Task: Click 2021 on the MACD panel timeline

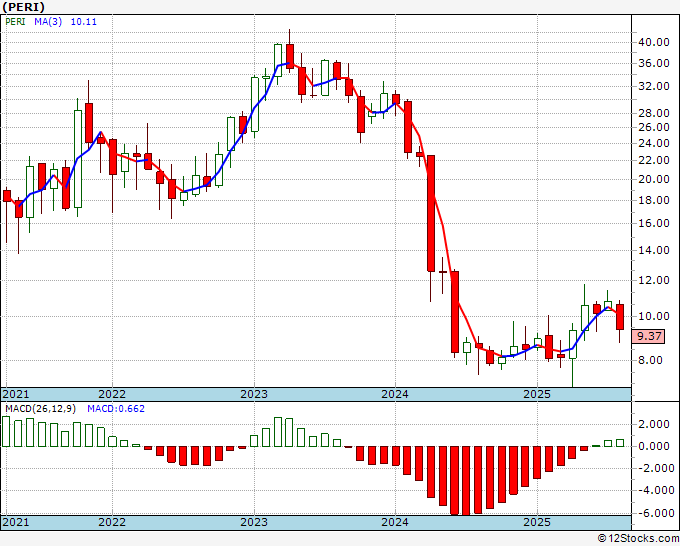Action: click(16, 522)
